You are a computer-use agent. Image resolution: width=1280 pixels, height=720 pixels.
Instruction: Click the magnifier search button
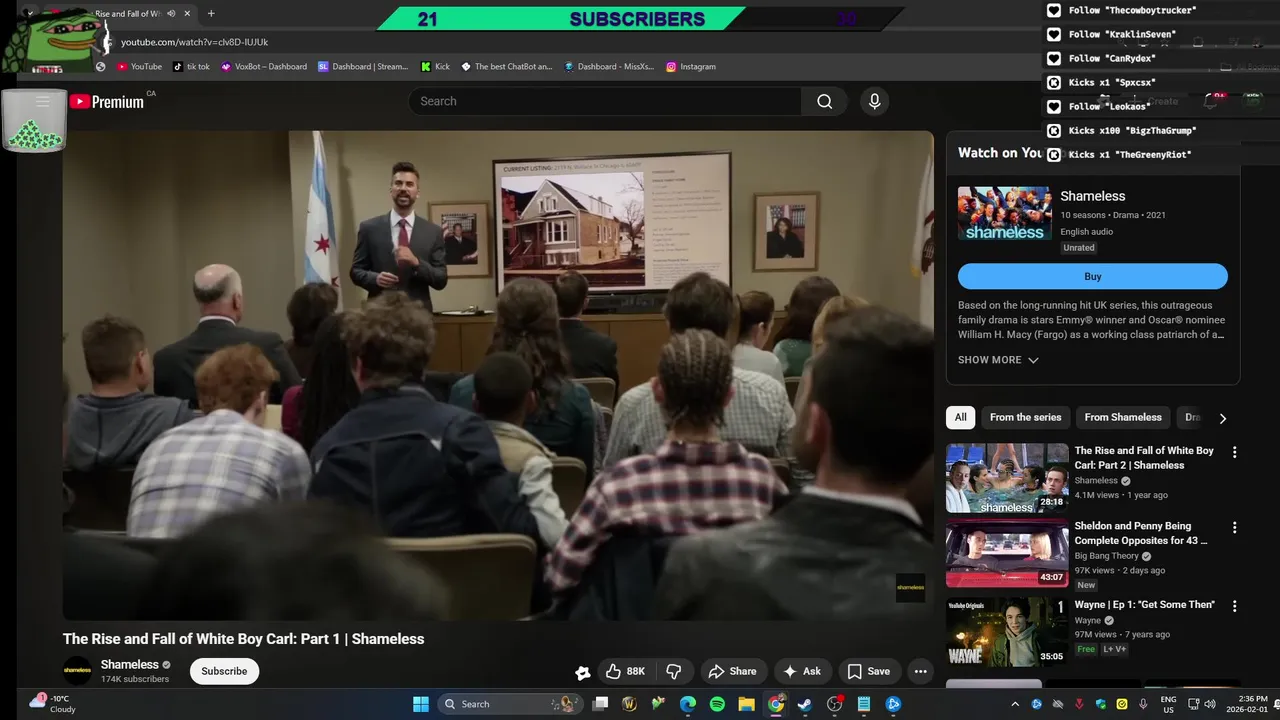pyautogui.click(x=824, y=101)
